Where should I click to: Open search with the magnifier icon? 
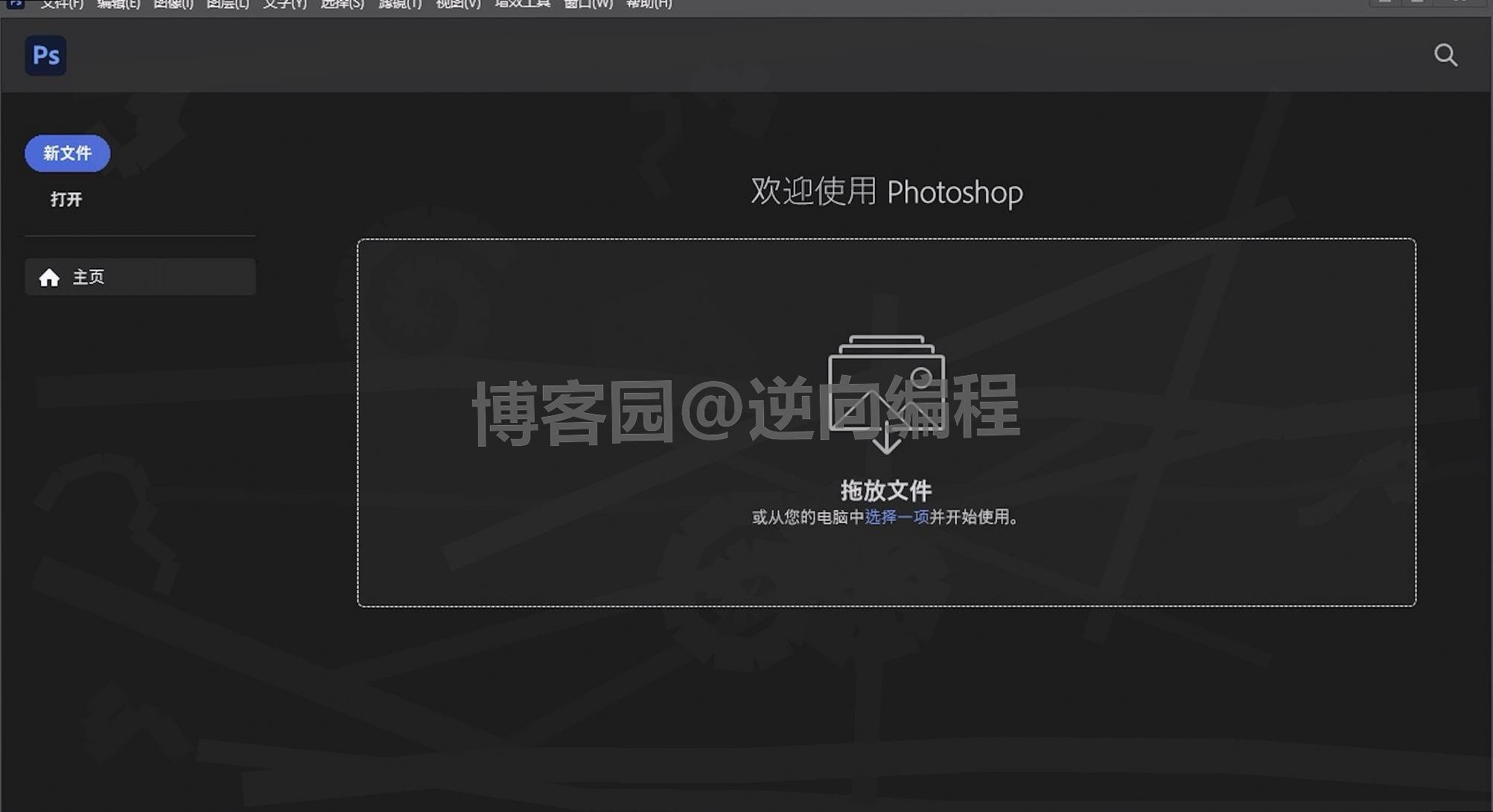(x=1445, y=55)
